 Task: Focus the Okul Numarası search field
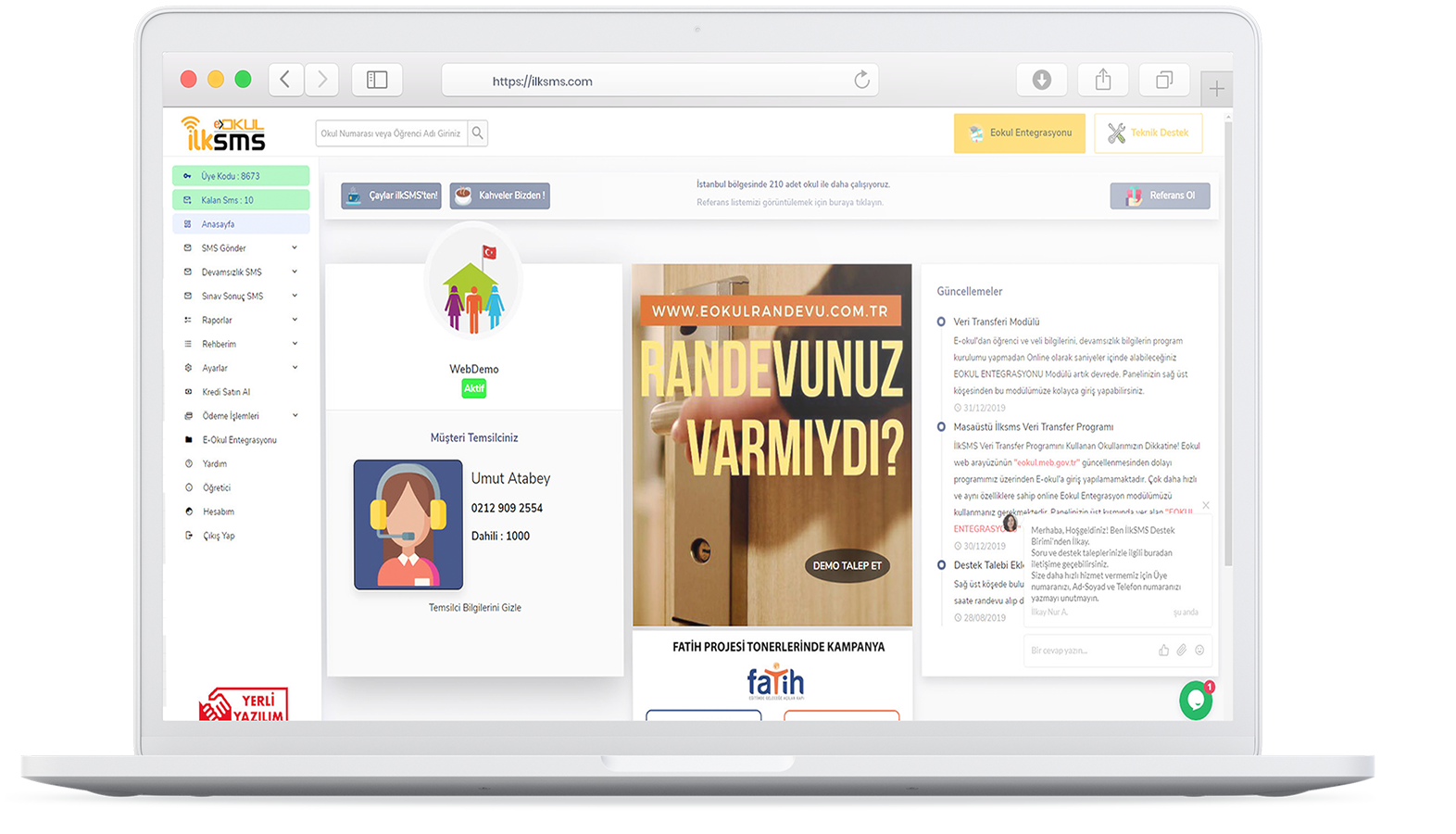[x=392, y=133]
